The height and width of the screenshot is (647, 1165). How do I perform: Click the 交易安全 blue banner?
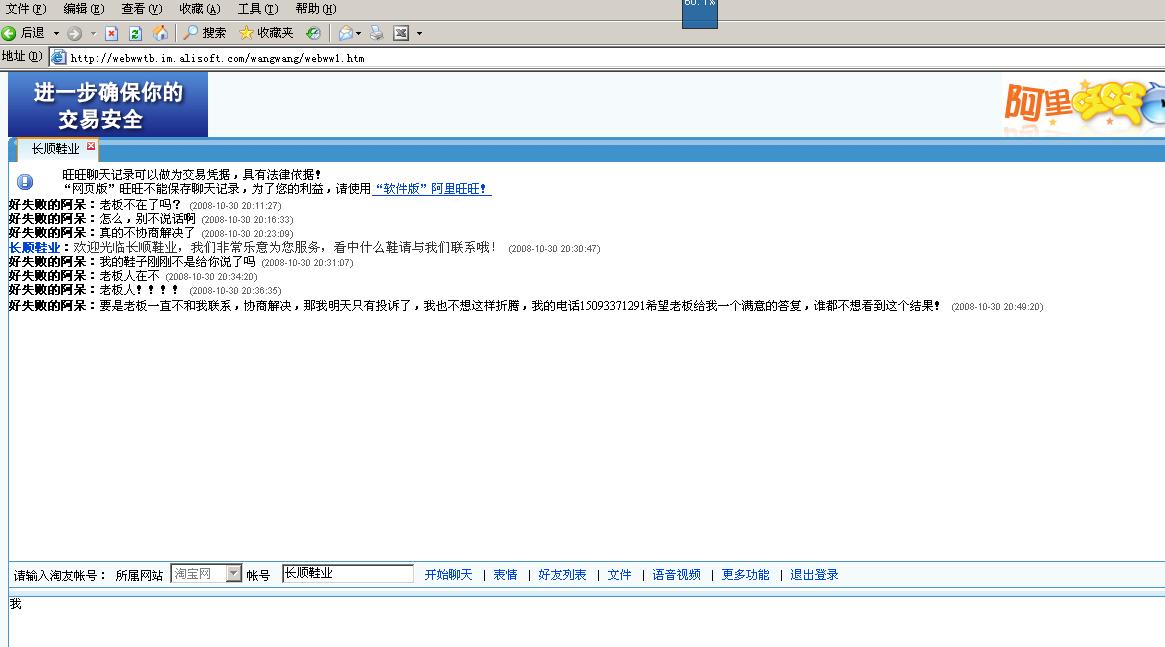click(x=108, y=105)
